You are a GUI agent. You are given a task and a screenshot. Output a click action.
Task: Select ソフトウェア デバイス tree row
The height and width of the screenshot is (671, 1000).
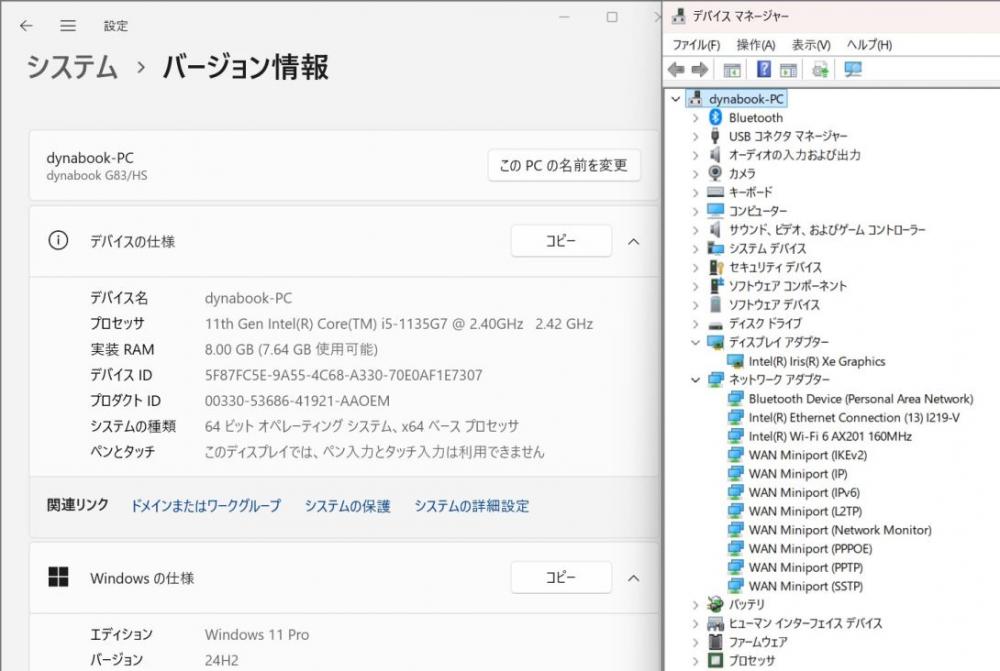click(x=774, y=304)
